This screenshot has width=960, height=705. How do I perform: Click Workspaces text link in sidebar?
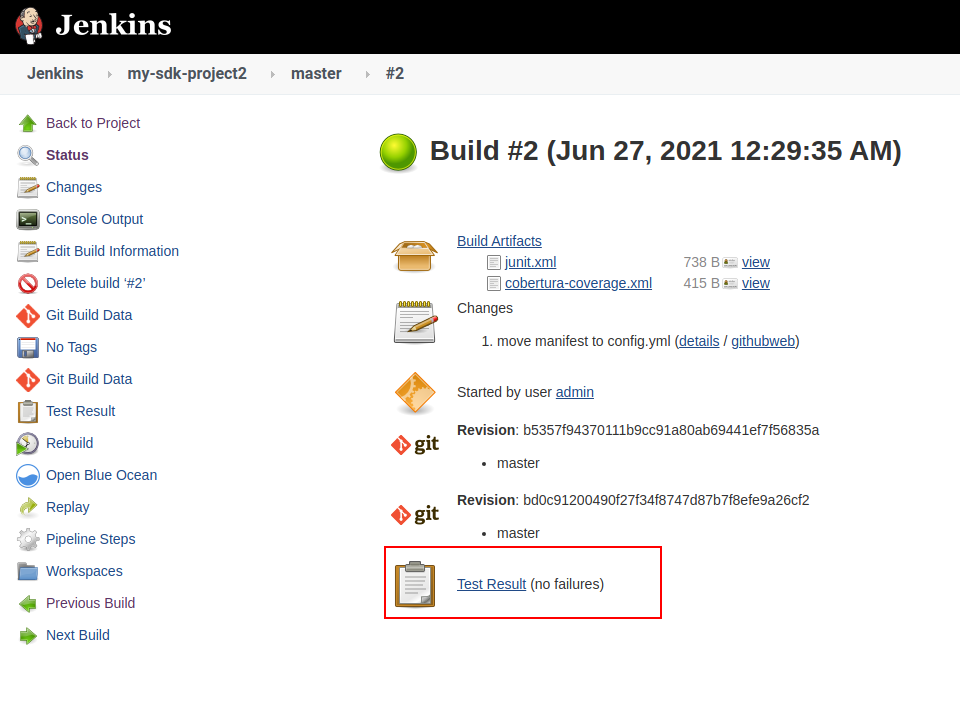coord(84,571)
